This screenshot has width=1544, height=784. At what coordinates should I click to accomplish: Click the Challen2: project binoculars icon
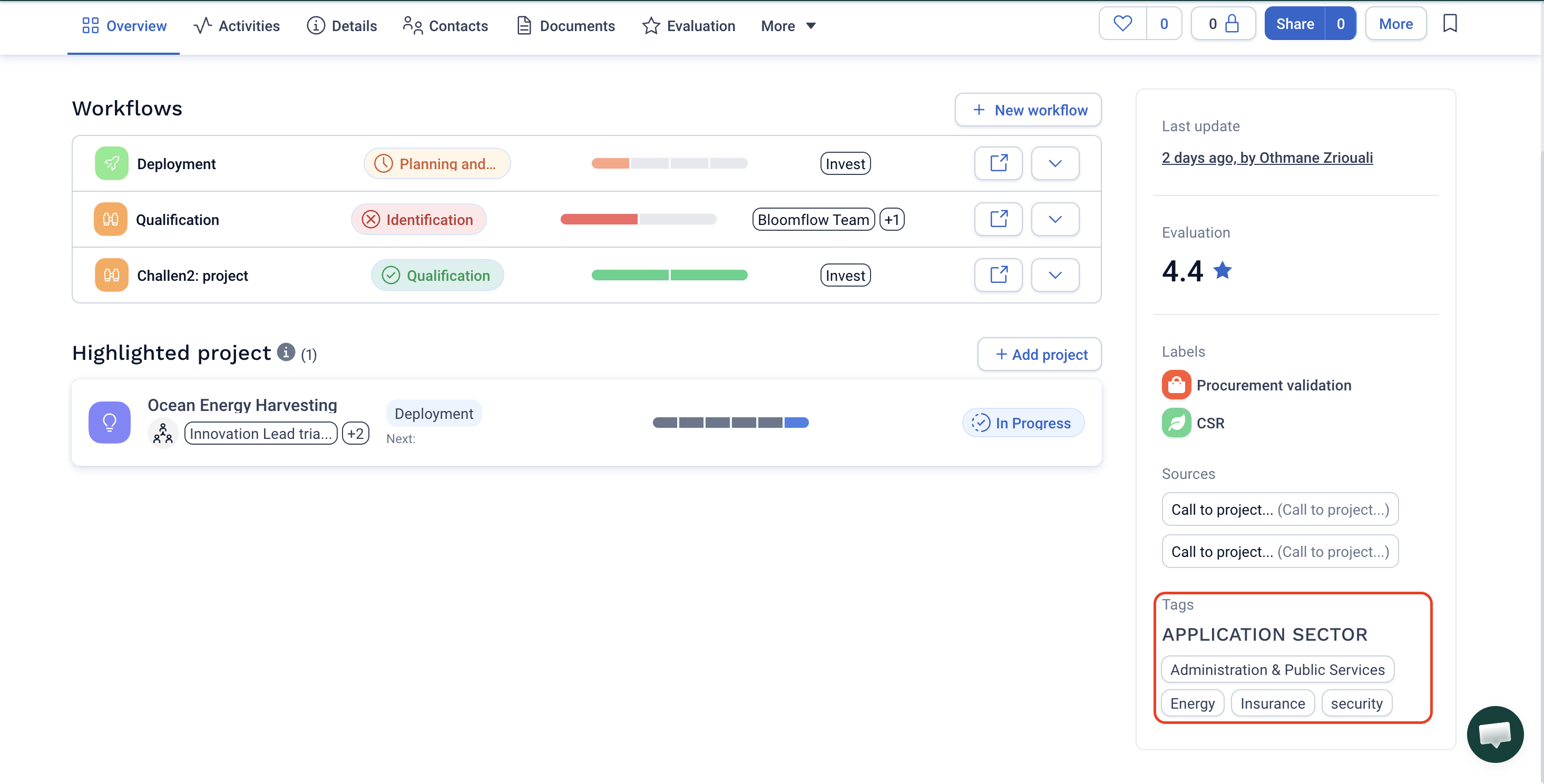tap(112, 275)
